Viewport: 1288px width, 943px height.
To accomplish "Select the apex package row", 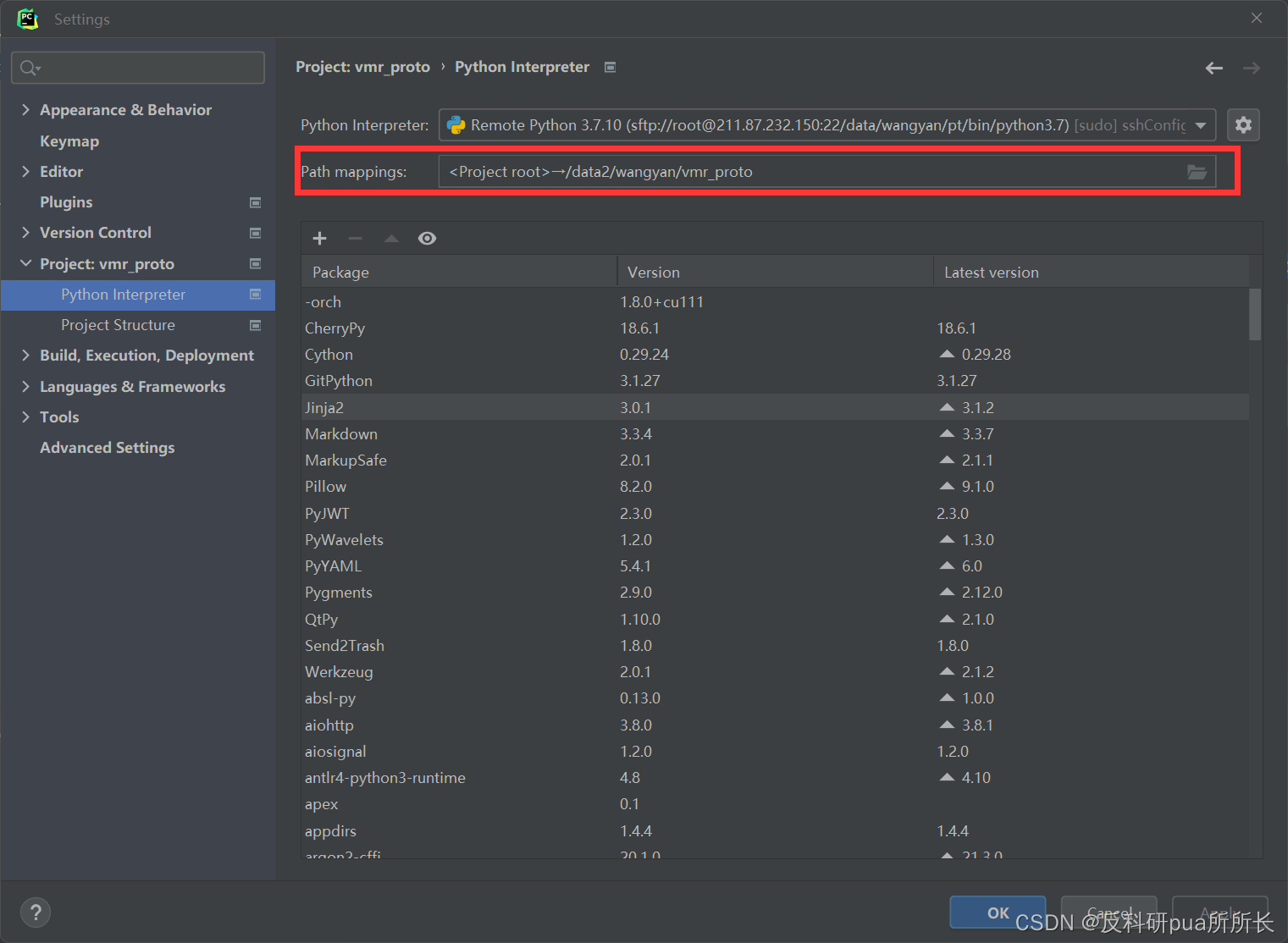I will click(x=775, y=803).
